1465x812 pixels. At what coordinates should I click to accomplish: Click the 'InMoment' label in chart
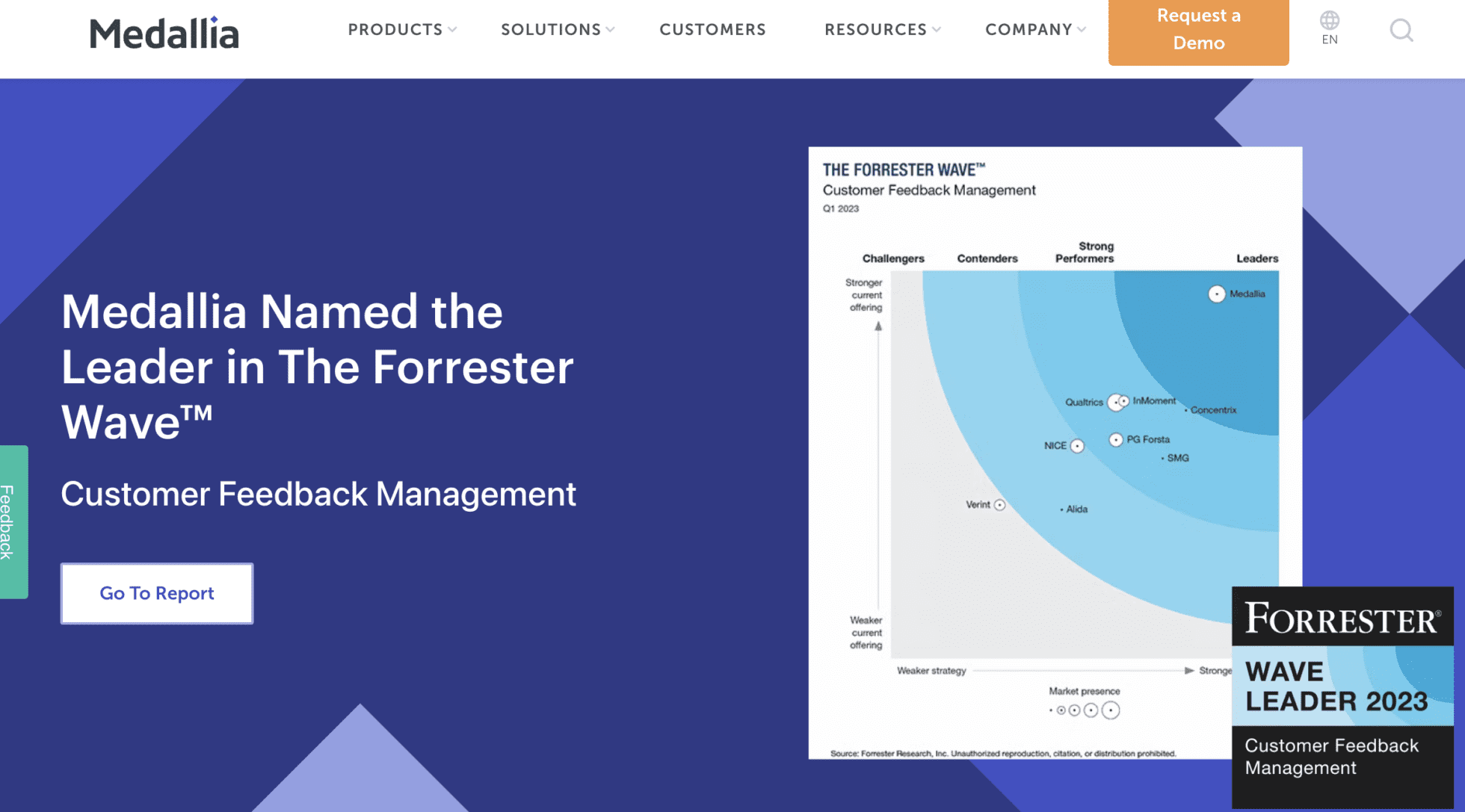point(1154,400)
